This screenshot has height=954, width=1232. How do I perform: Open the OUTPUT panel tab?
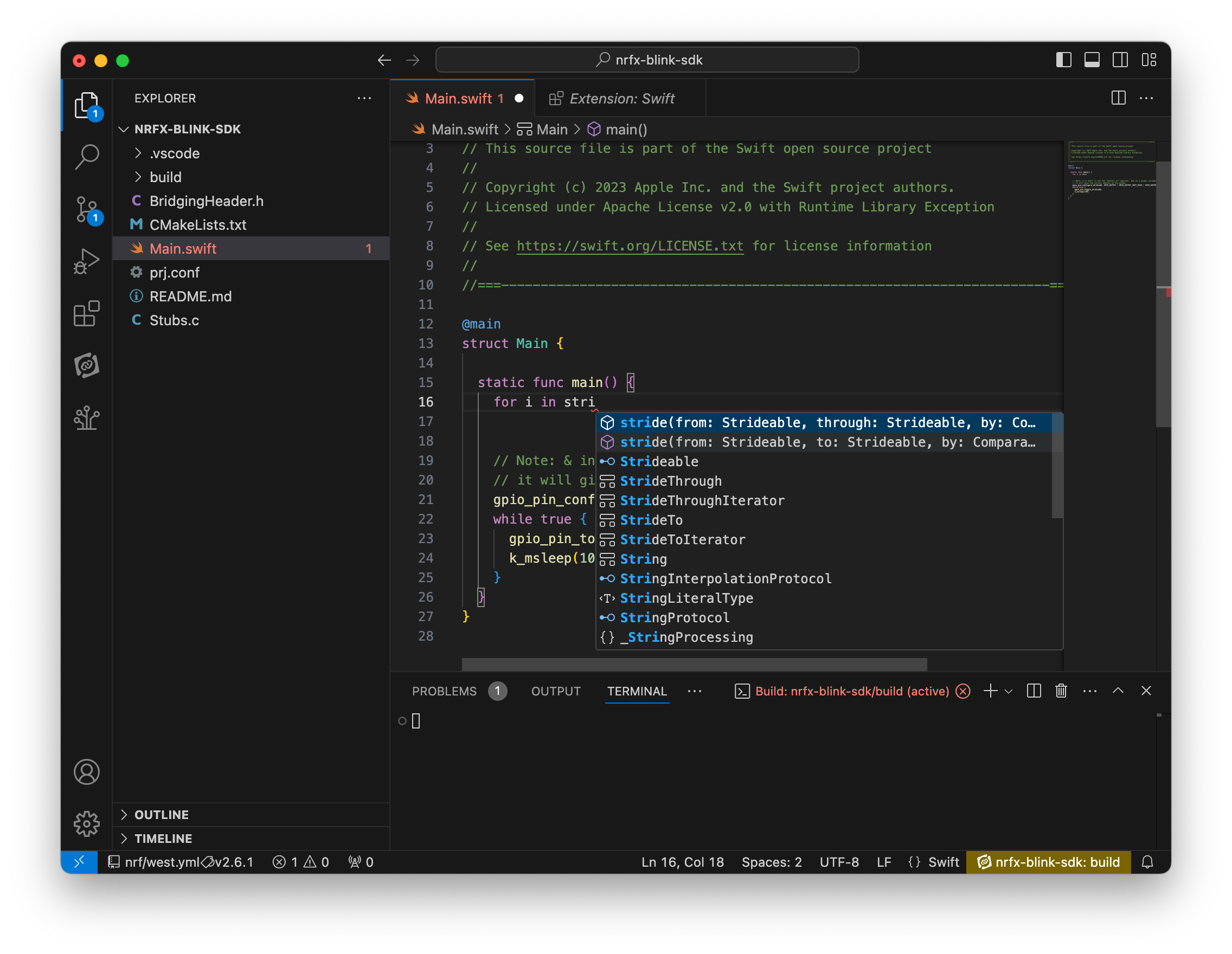pos(555,691)
